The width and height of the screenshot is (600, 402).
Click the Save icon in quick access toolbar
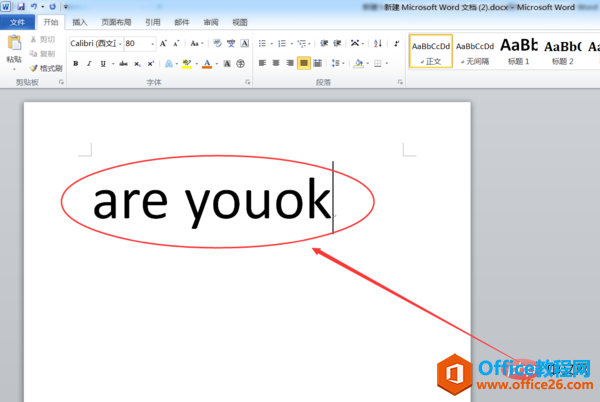coord(21,6)
